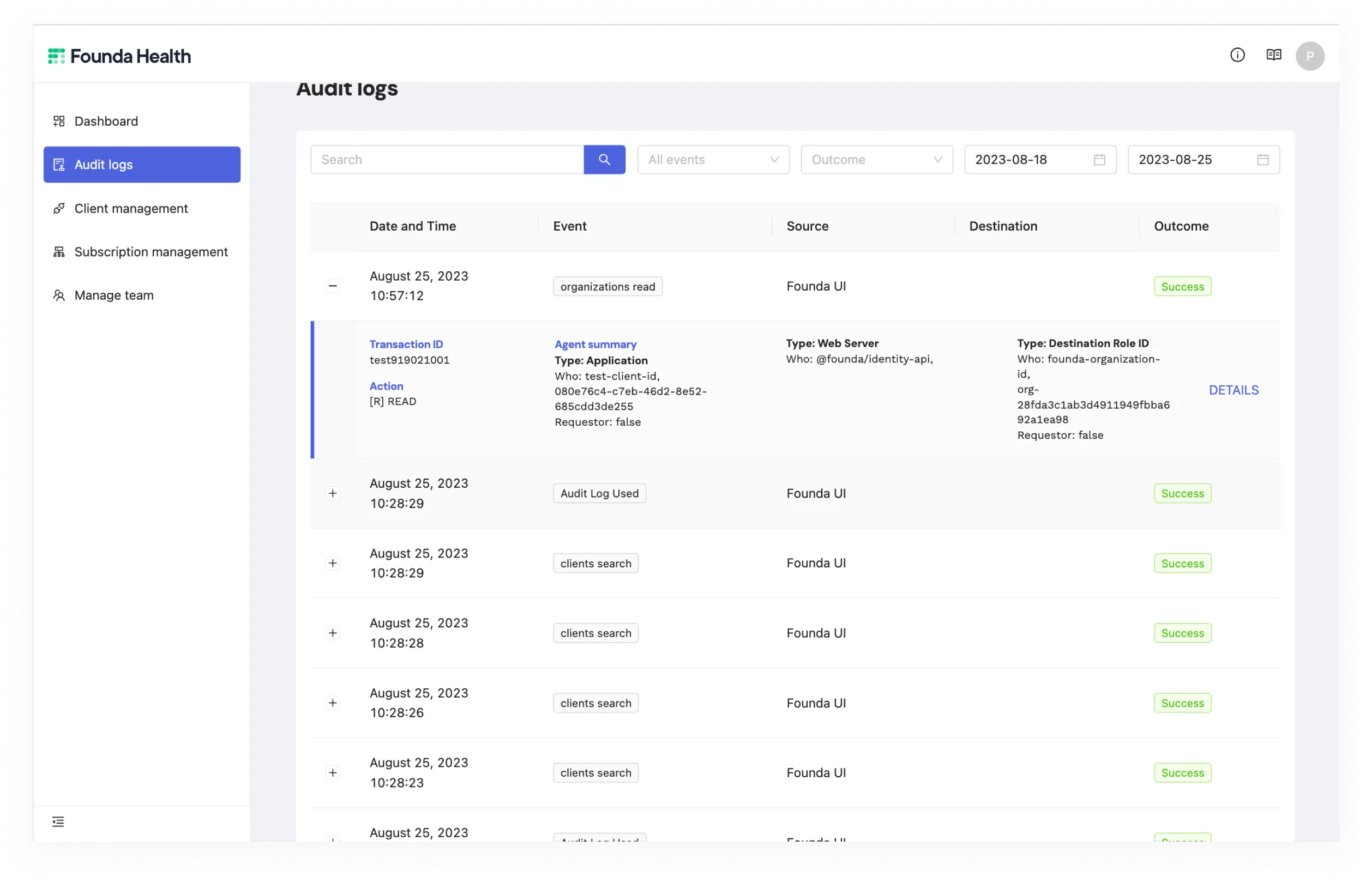
Task: Expand the clients search 10:28:28 row
Action: (333, 633)
